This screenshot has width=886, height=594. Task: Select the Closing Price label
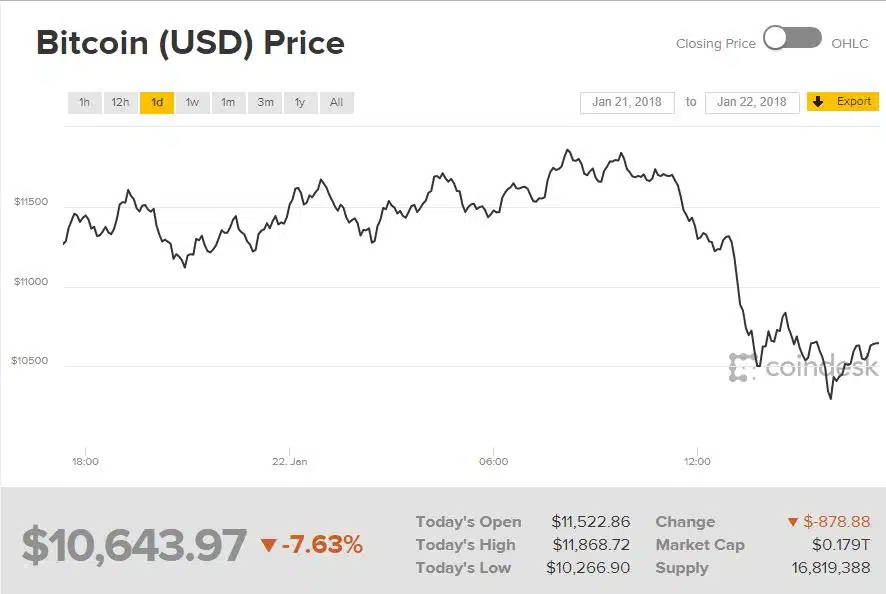pyautogui.click(x=715, y=44)
